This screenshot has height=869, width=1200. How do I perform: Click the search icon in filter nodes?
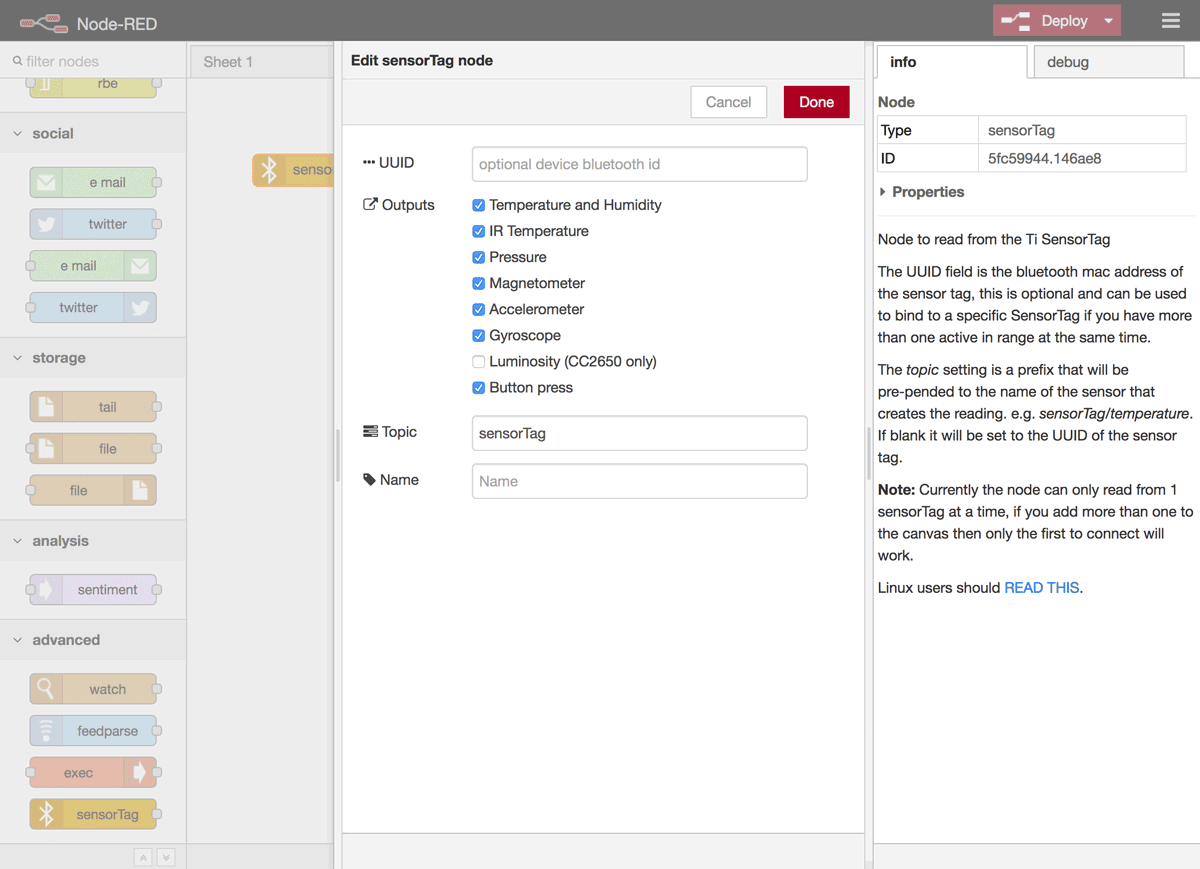(x=17, y=61)
